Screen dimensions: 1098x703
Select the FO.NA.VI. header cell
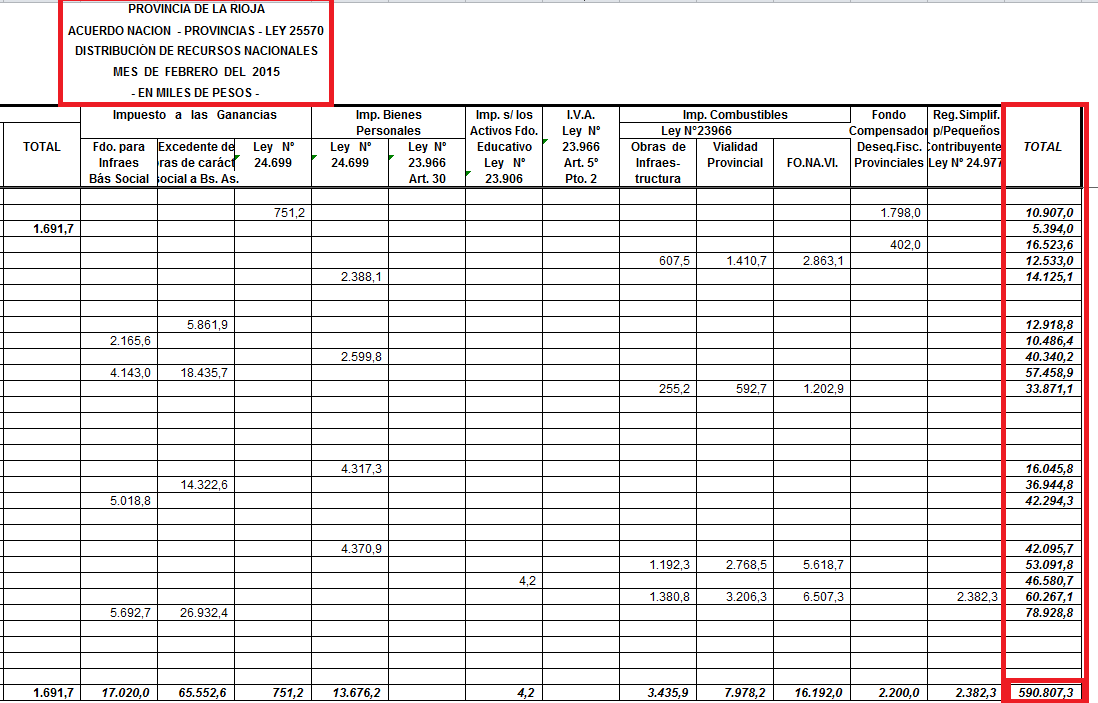pos(811,163)
